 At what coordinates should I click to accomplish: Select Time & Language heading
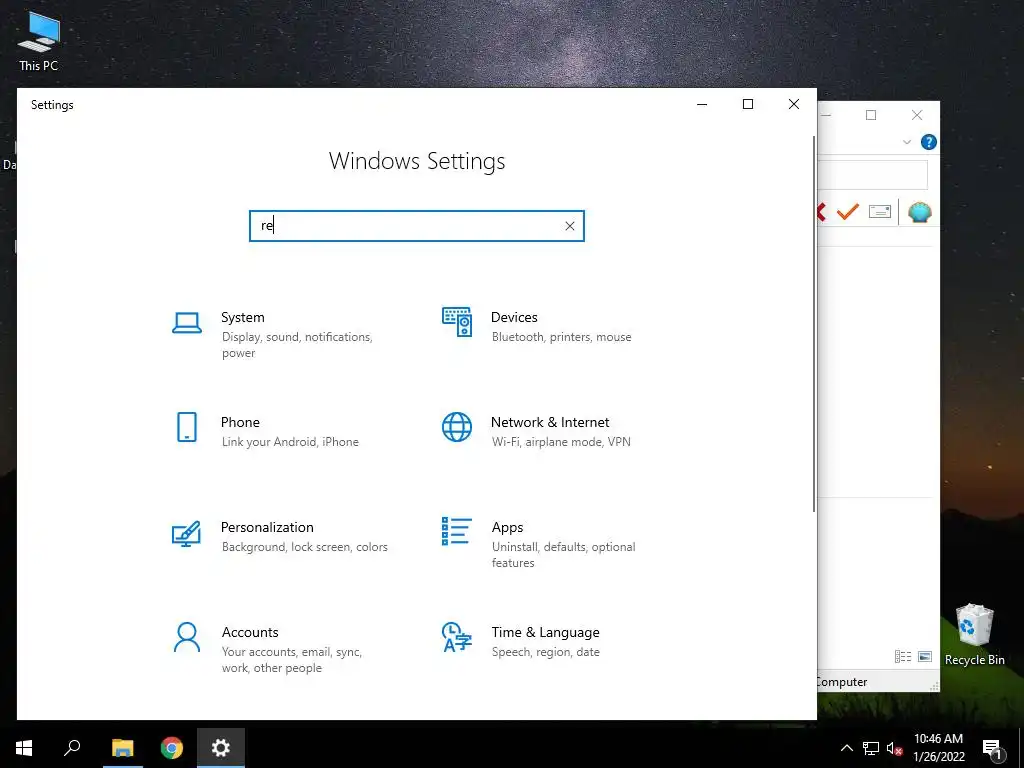coord(545,632)
